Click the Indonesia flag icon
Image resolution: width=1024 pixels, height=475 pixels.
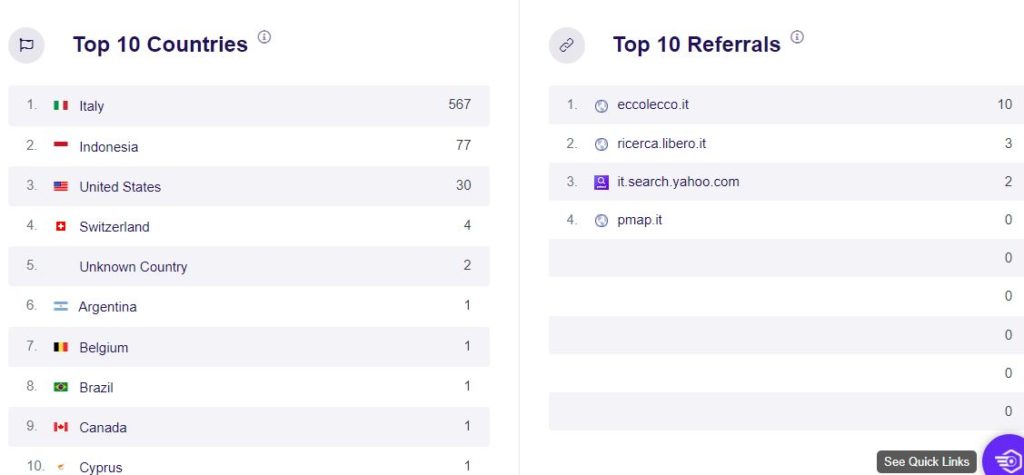61,145
